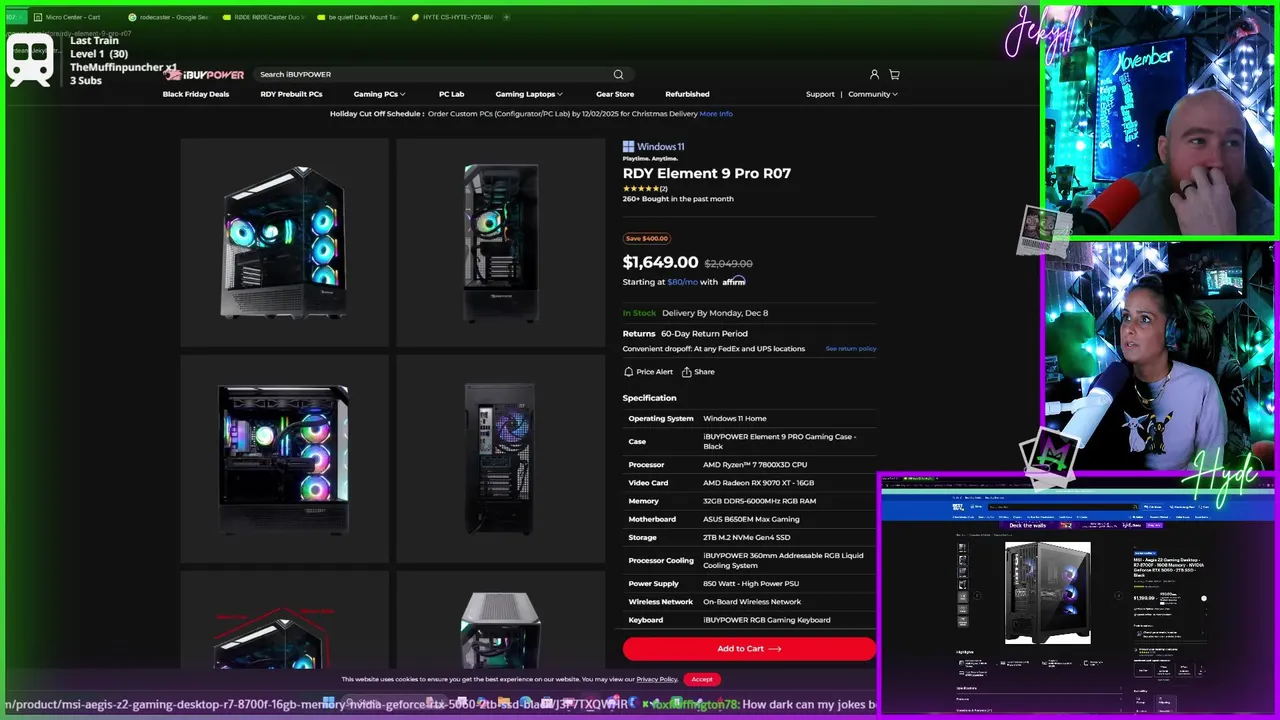Click the new tab plus button
Screen dimensions: 1280x720
pyautogui.click(x=506, y=17)
